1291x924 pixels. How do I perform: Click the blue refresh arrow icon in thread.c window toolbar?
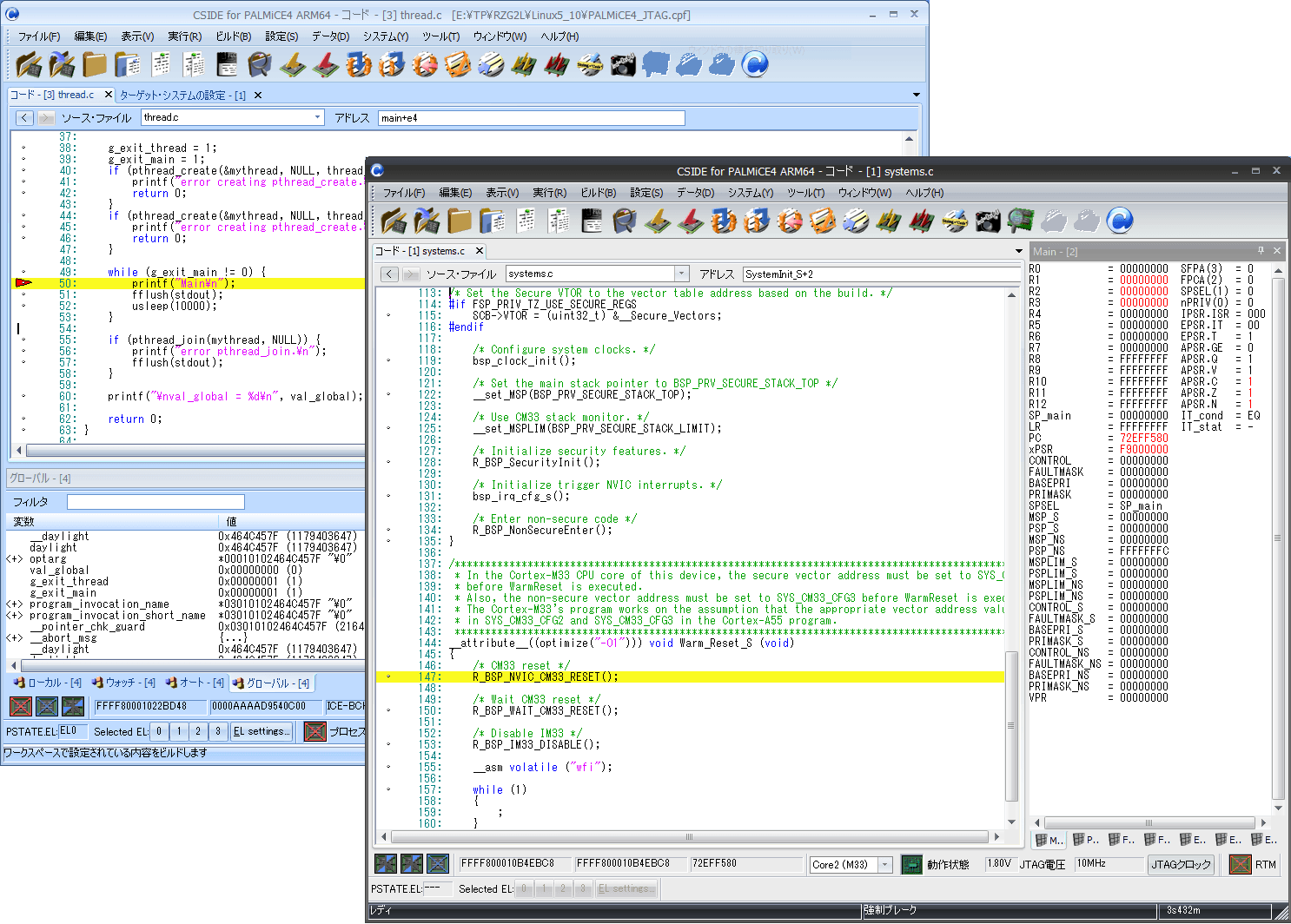point(756,64)
